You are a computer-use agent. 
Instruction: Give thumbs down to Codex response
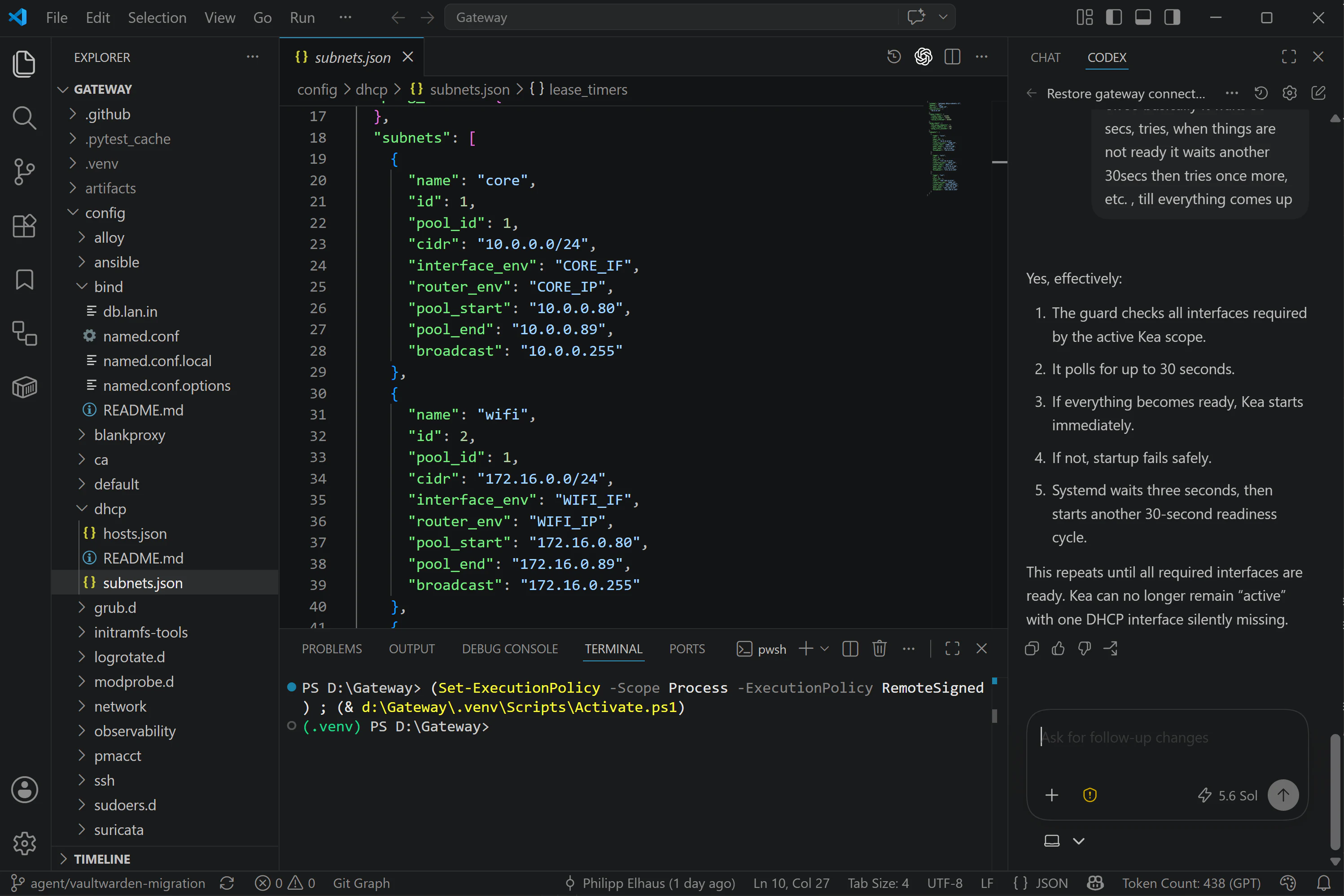click(1084, 649)
